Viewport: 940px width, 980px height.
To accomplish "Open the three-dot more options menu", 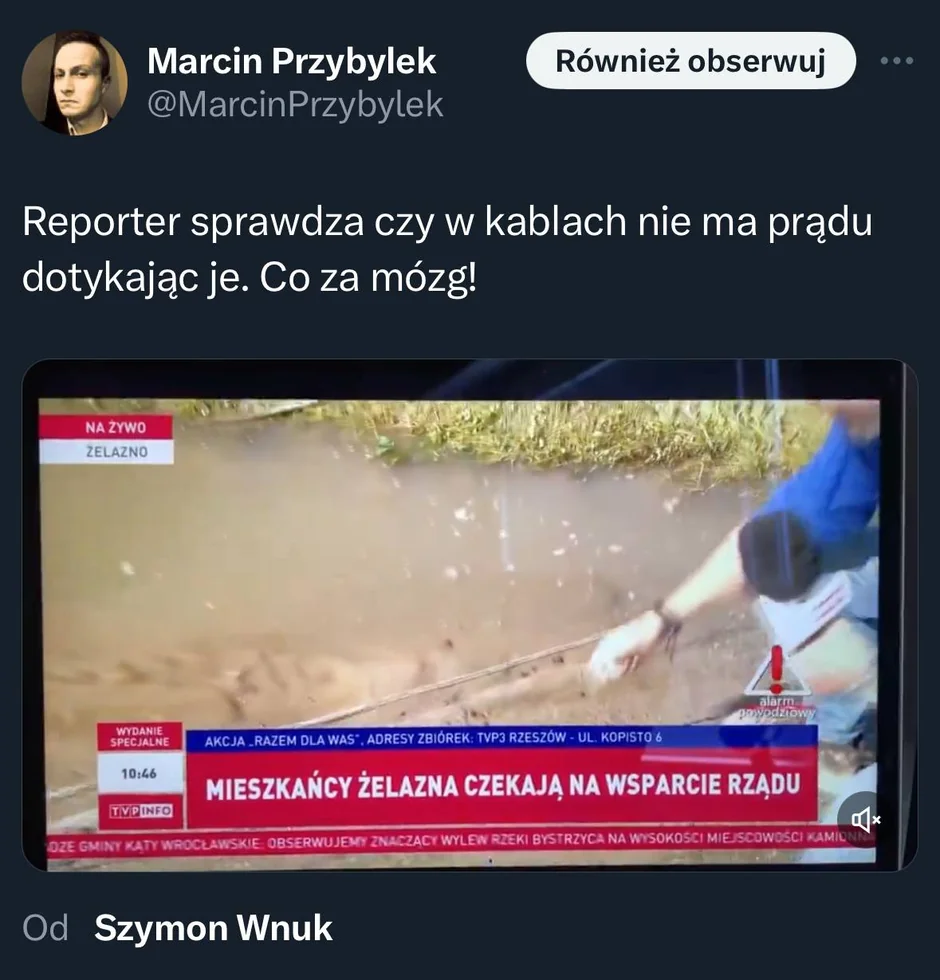I will tap(897, 61).
